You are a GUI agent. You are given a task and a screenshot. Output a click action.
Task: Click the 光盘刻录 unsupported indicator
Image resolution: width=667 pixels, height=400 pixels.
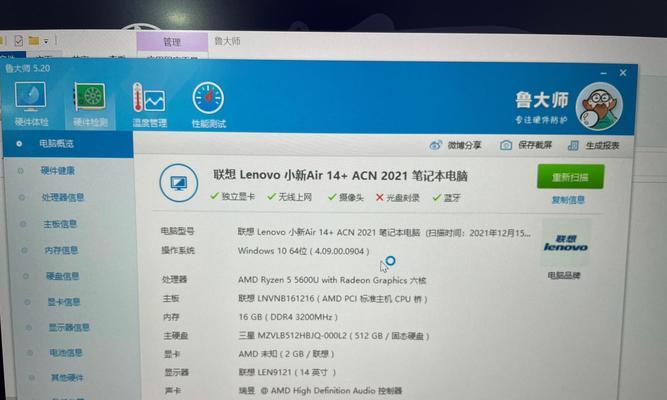pos(398,197)
